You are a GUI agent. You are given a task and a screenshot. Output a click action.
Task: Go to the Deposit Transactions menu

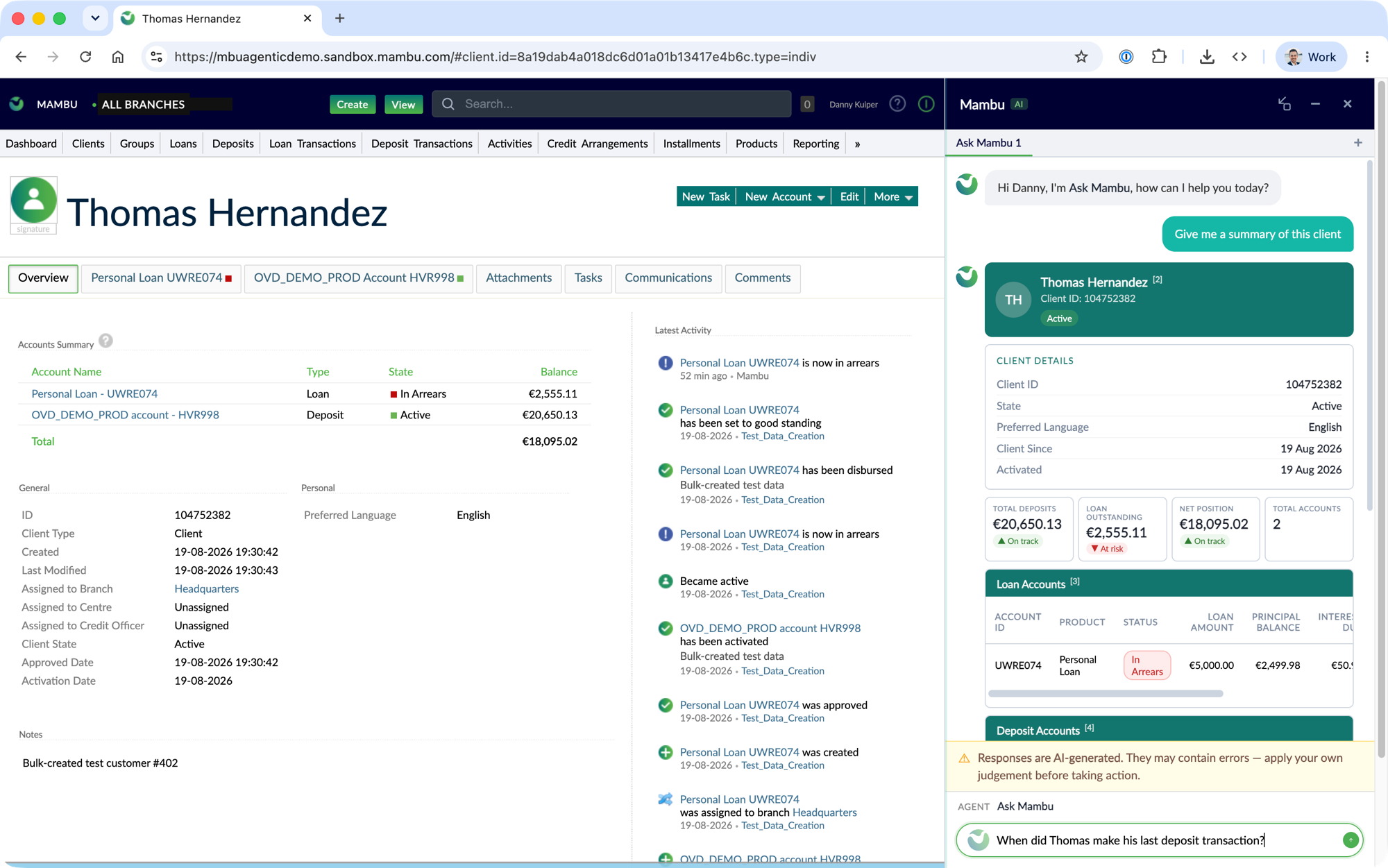point(421,144)
